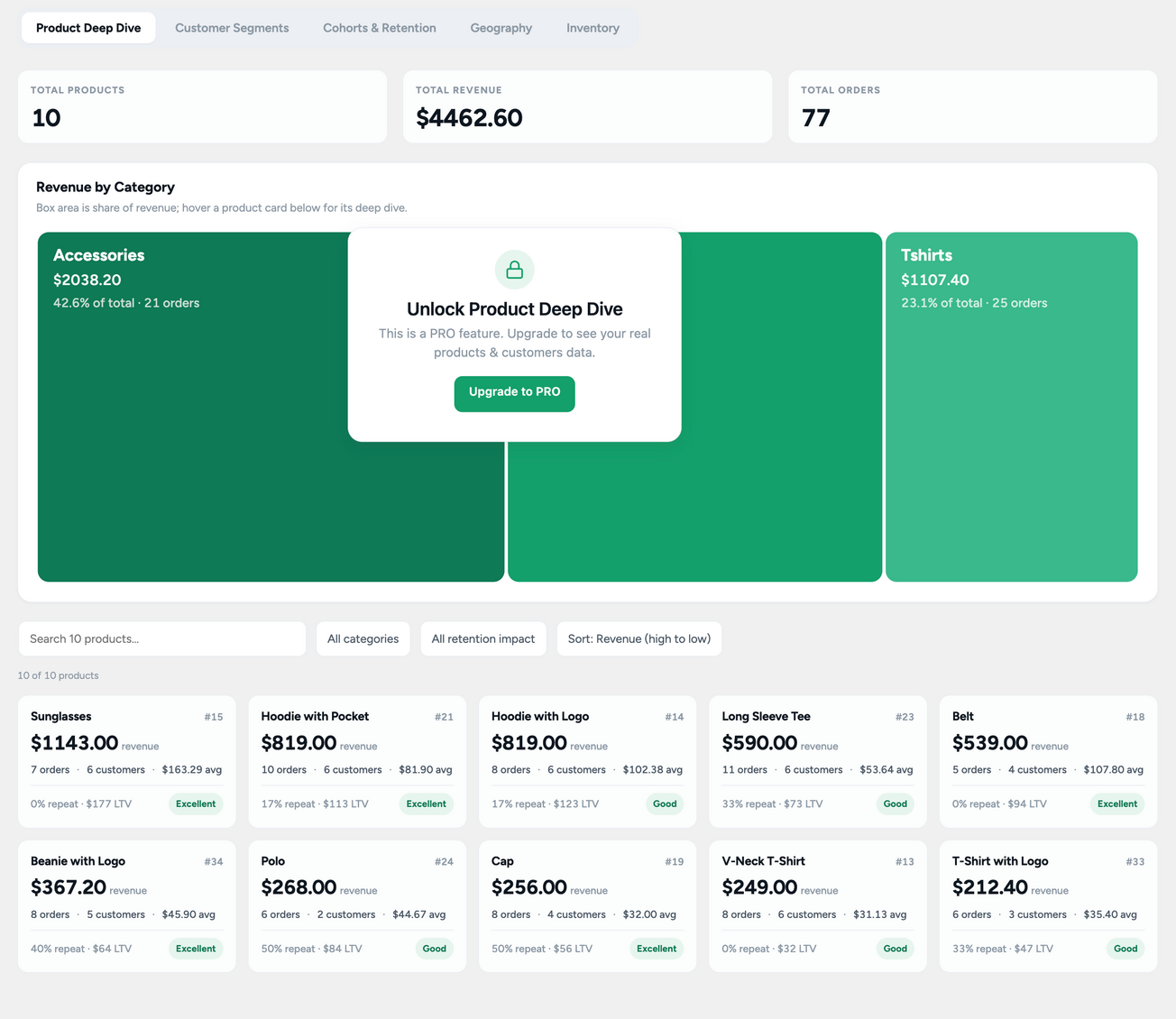Select the Tshirts treemap block
The width and height of the screenshot is (1176, 1019).
point(1012,407)
